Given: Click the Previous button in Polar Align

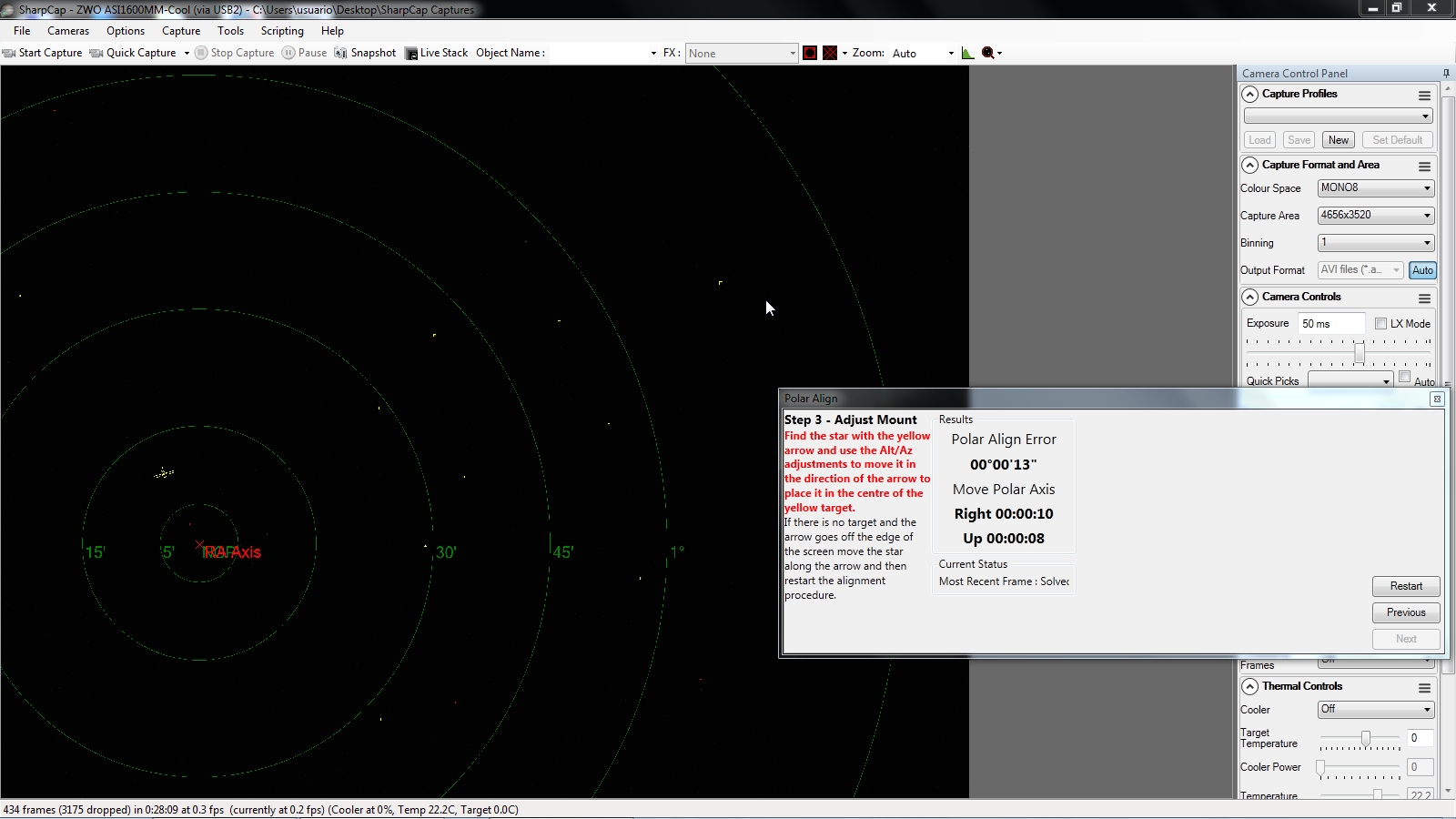Looking at the screenshot, I should pyautogui.click(x=1406, y=612).
